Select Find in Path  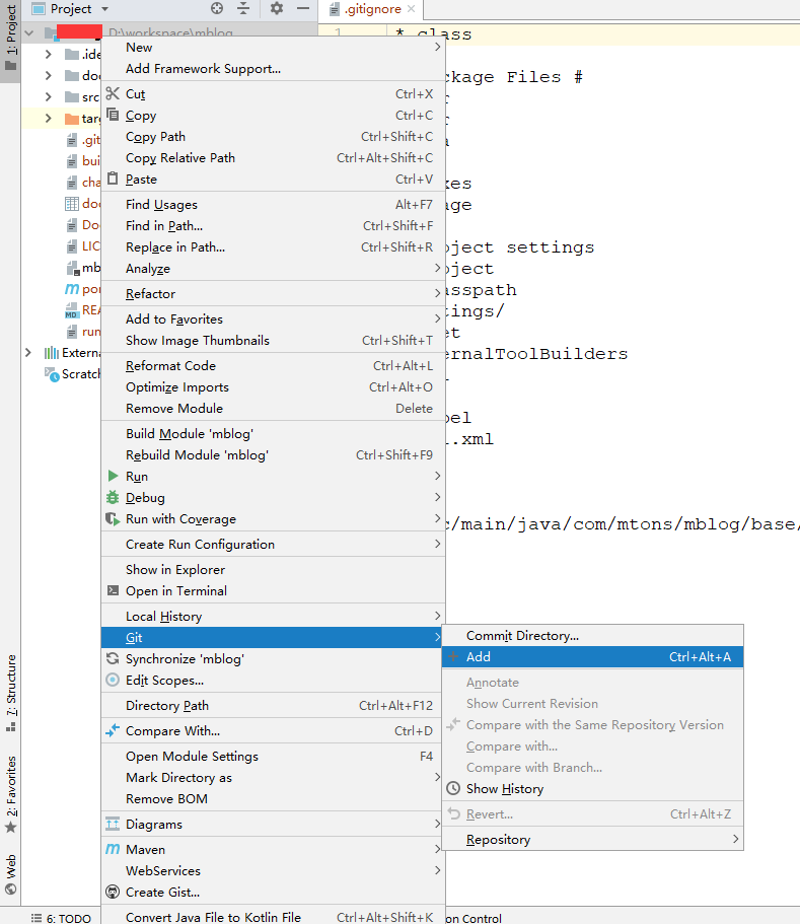pos(273,226)
